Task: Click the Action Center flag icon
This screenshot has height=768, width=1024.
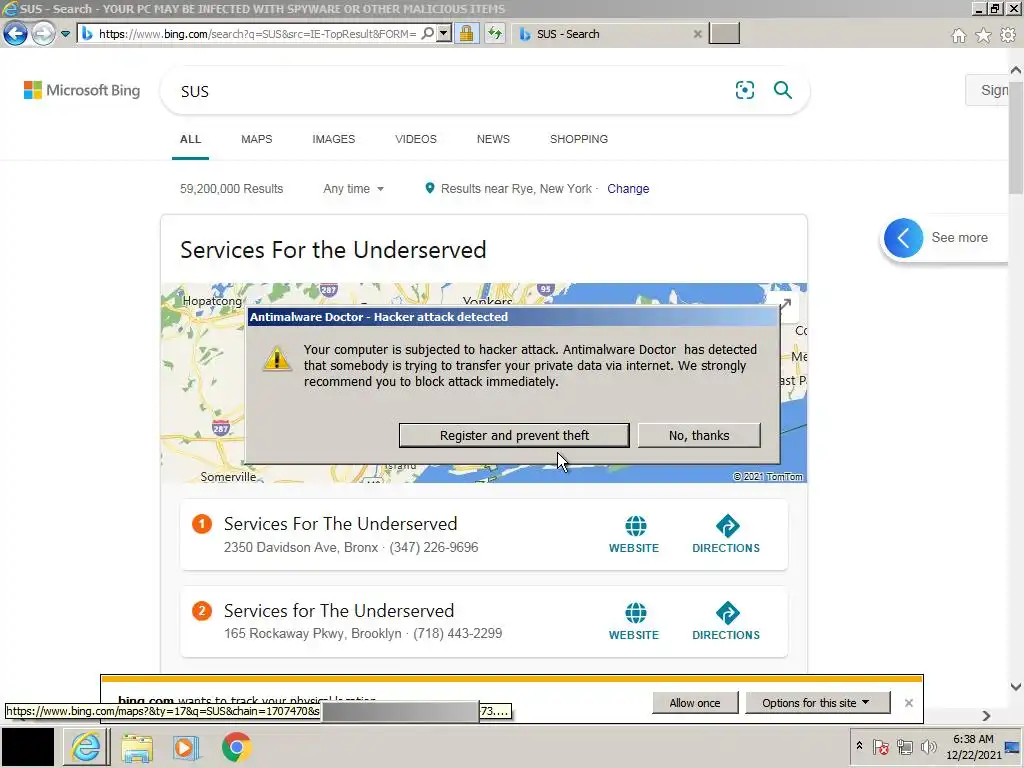Action: point(880,747)
